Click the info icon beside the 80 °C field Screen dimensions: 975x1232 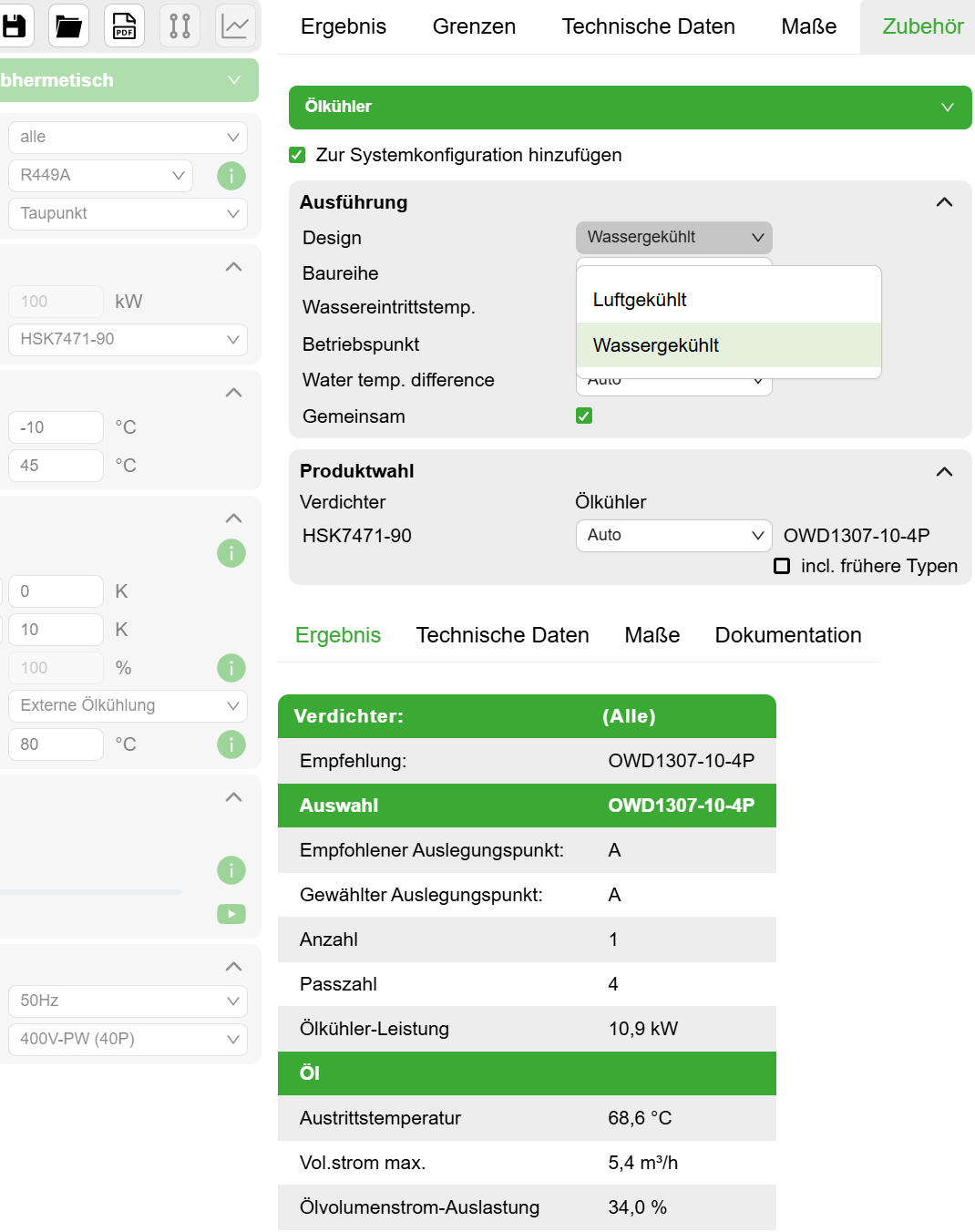click(231, 744)
